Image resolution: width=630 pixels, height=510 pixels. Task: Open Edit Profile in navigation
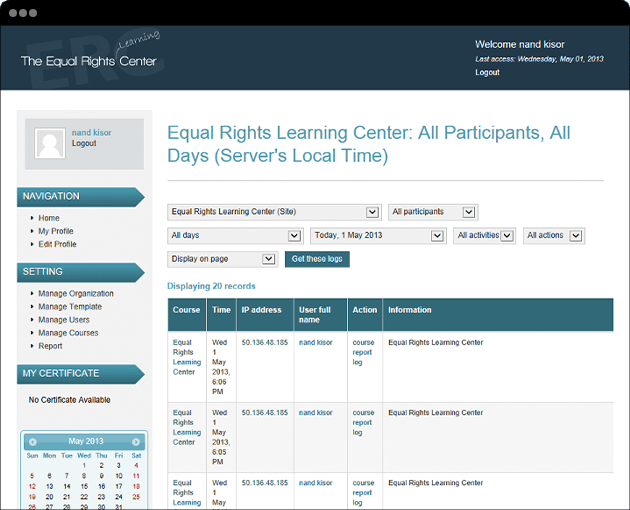(57, 244)
